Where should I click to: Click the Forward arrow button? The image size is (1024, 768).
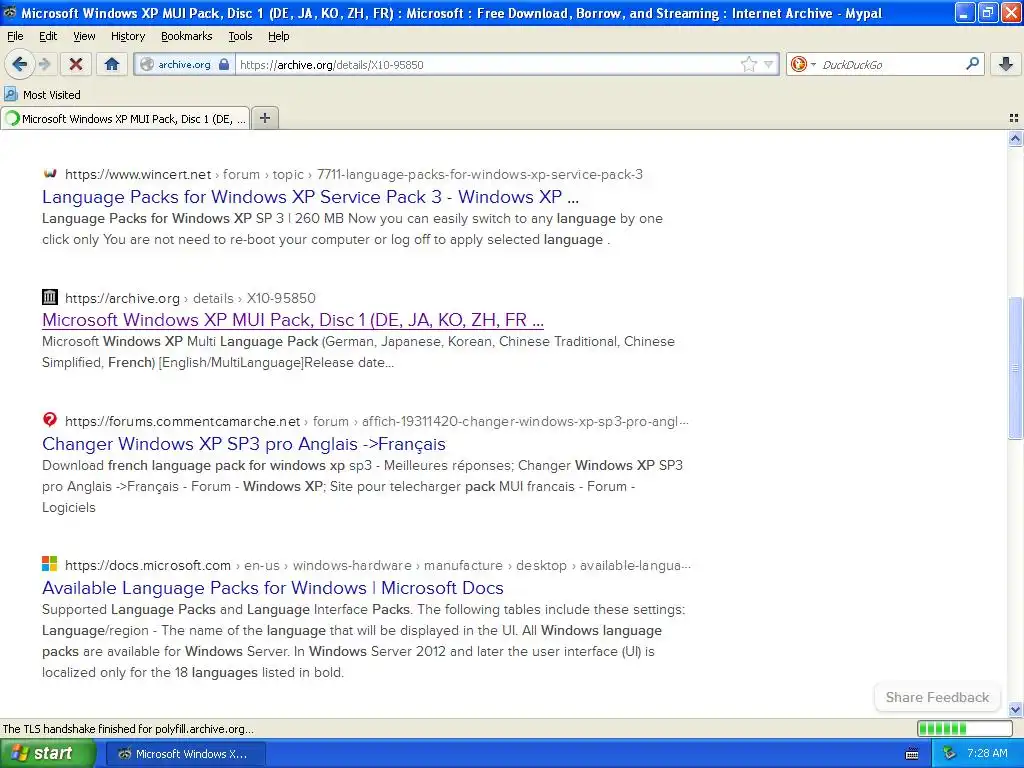point(44,64)
